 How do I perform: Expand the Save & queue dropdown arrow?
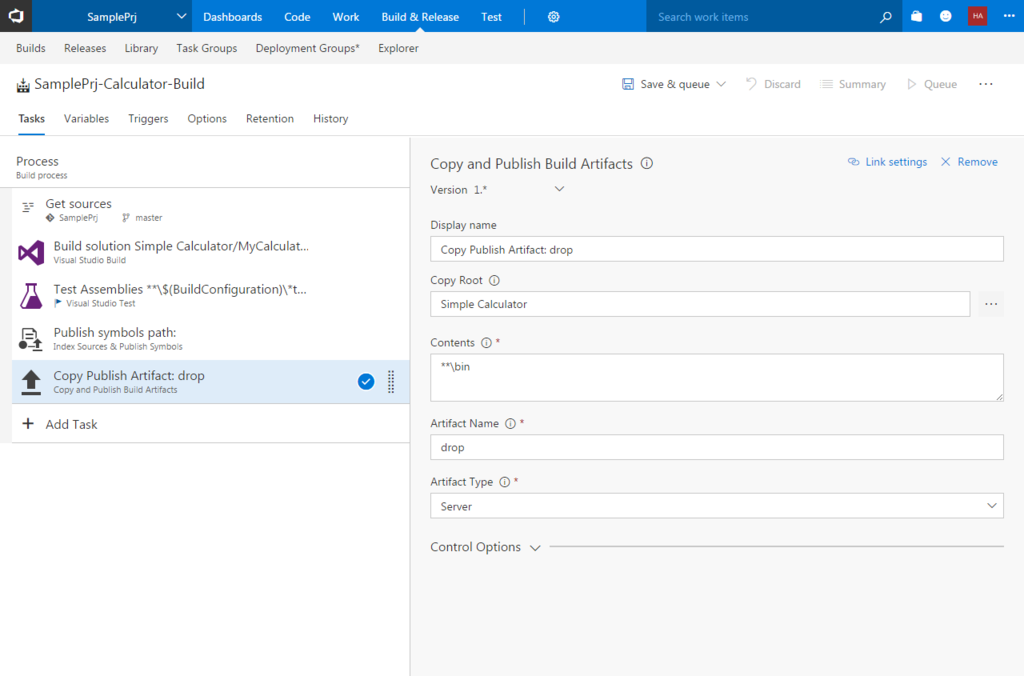pos(721,84)
